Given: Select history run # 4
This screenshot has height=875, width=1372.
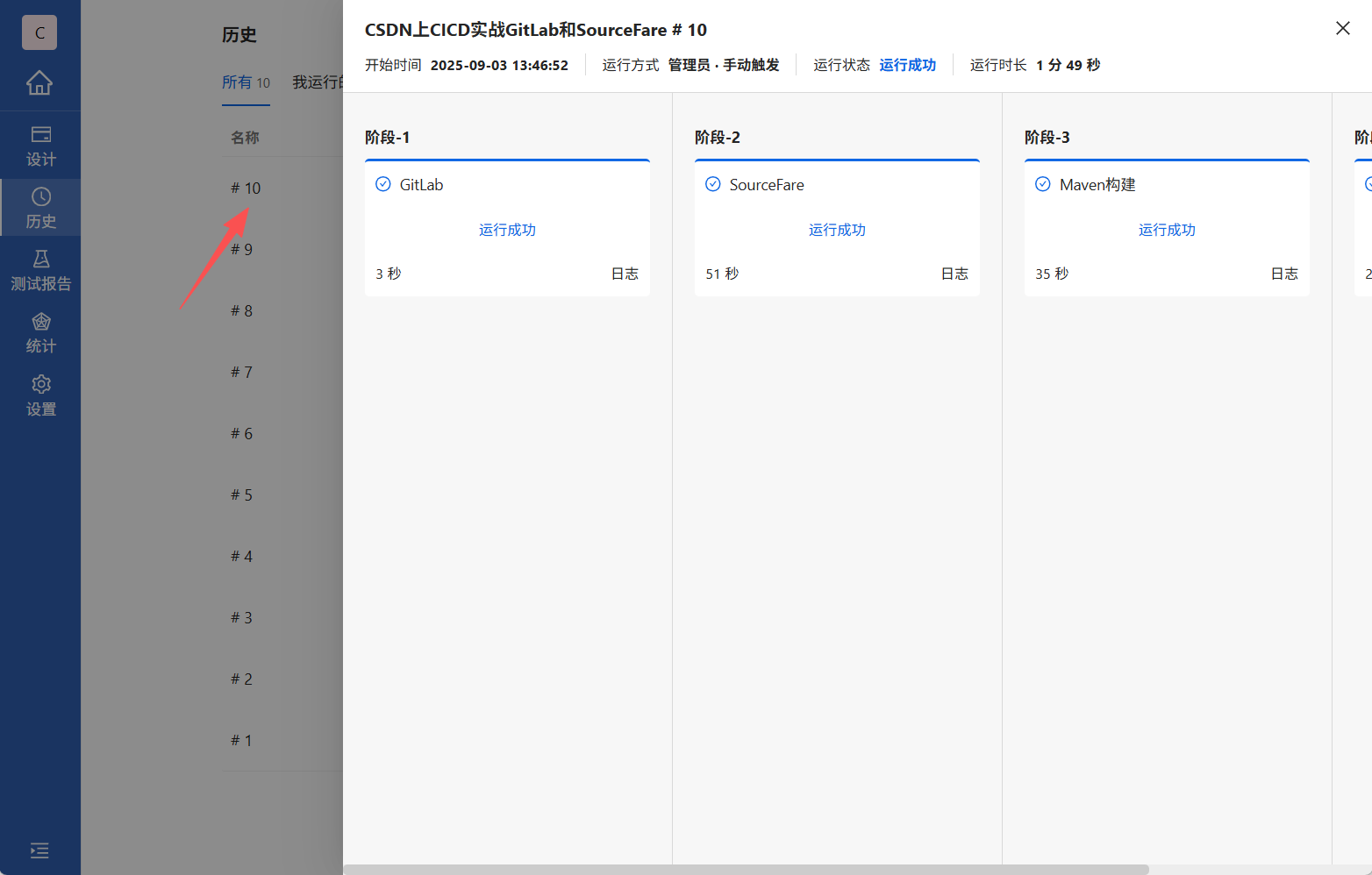Looking at the screenshot, I should [x=241, y=557].
